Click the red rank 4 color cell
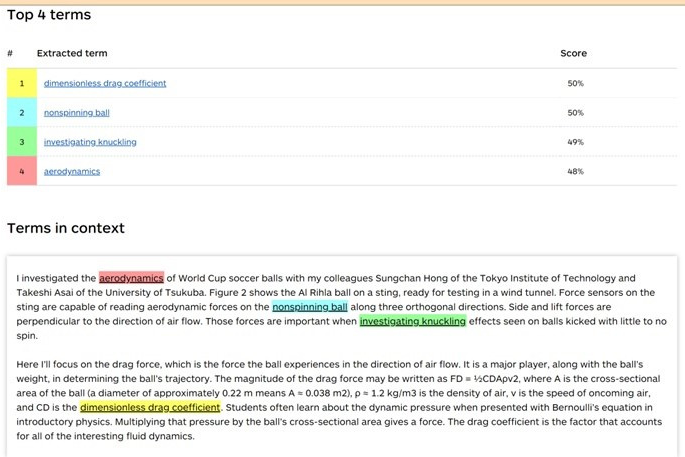This screenshot has width=685, height=457. 22,171
